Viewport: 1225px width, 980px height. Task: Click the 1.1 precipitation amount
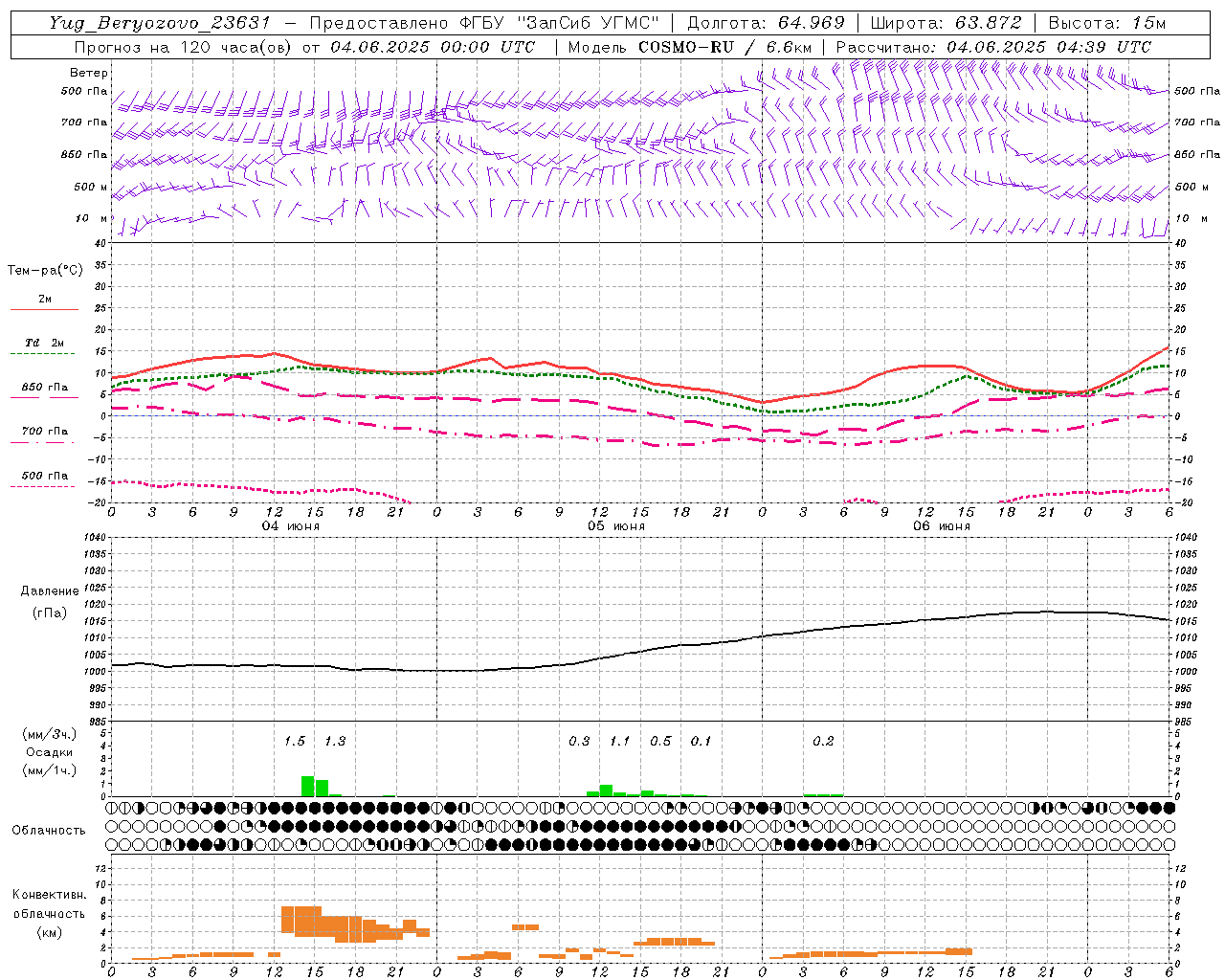(620, 742)
